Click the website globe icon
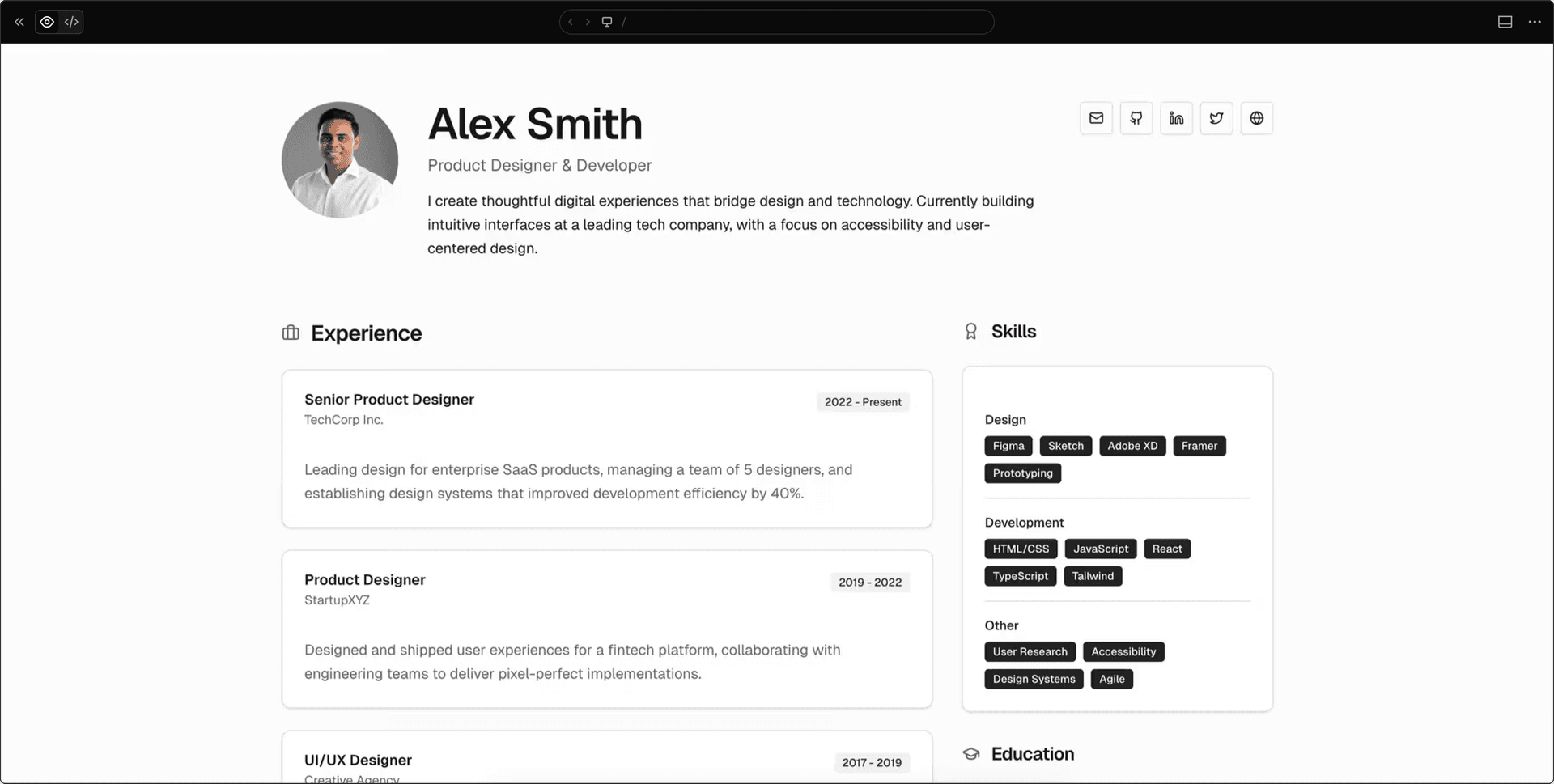The image size is (1554, 784). tap(1256, 118)
